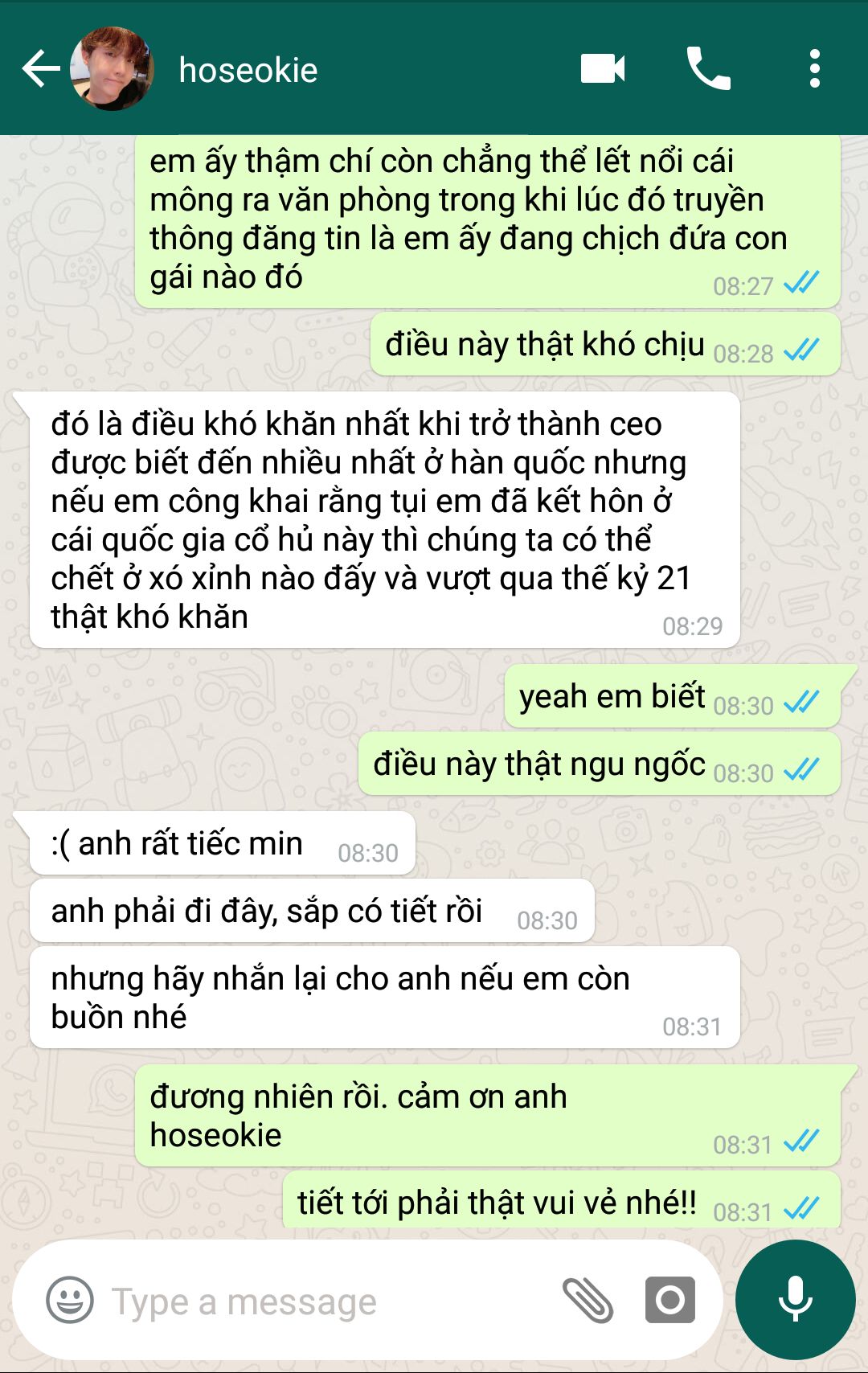The image size is (868, 1373).
Task: Open hoseokie's profile picture
Action: click(x=112, y=69)
